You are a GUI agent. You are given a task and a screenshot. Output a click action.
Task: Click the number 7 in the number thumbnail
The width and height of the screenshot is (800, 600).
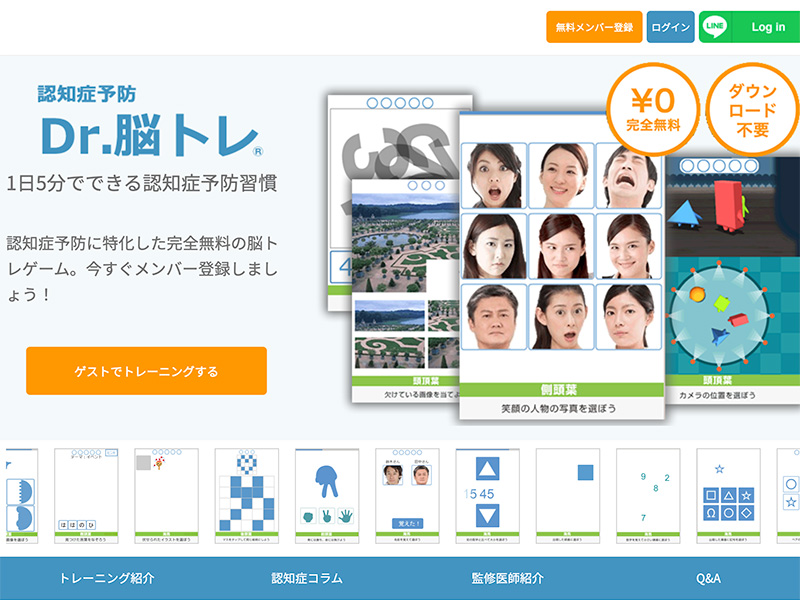coord(643,517)
